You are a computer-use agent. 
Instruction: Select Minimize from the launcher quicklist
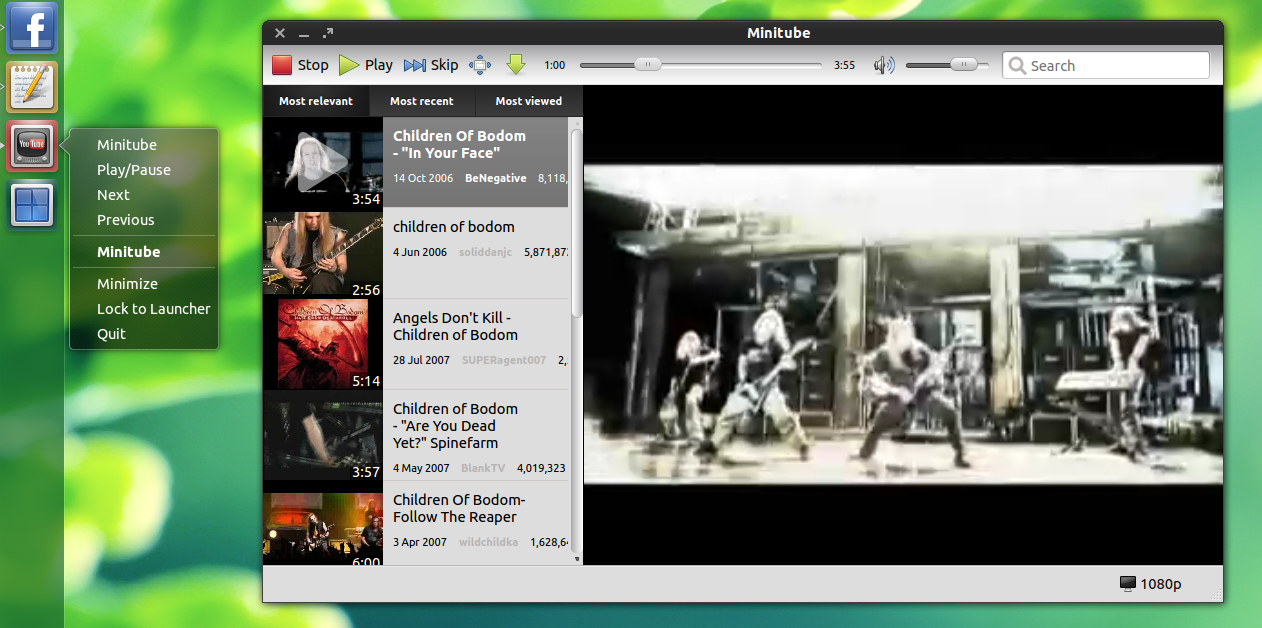127,284
